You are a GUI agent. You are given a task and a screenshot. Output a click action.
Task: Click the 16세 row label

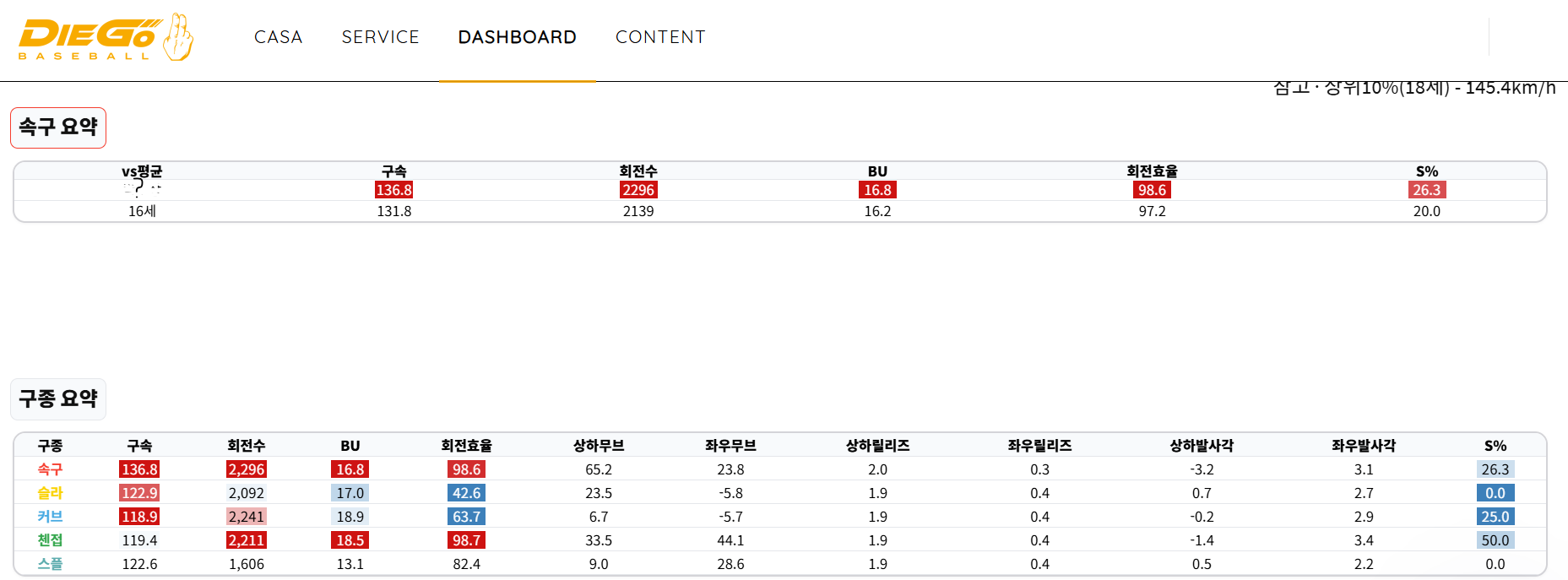coord(142,211)
